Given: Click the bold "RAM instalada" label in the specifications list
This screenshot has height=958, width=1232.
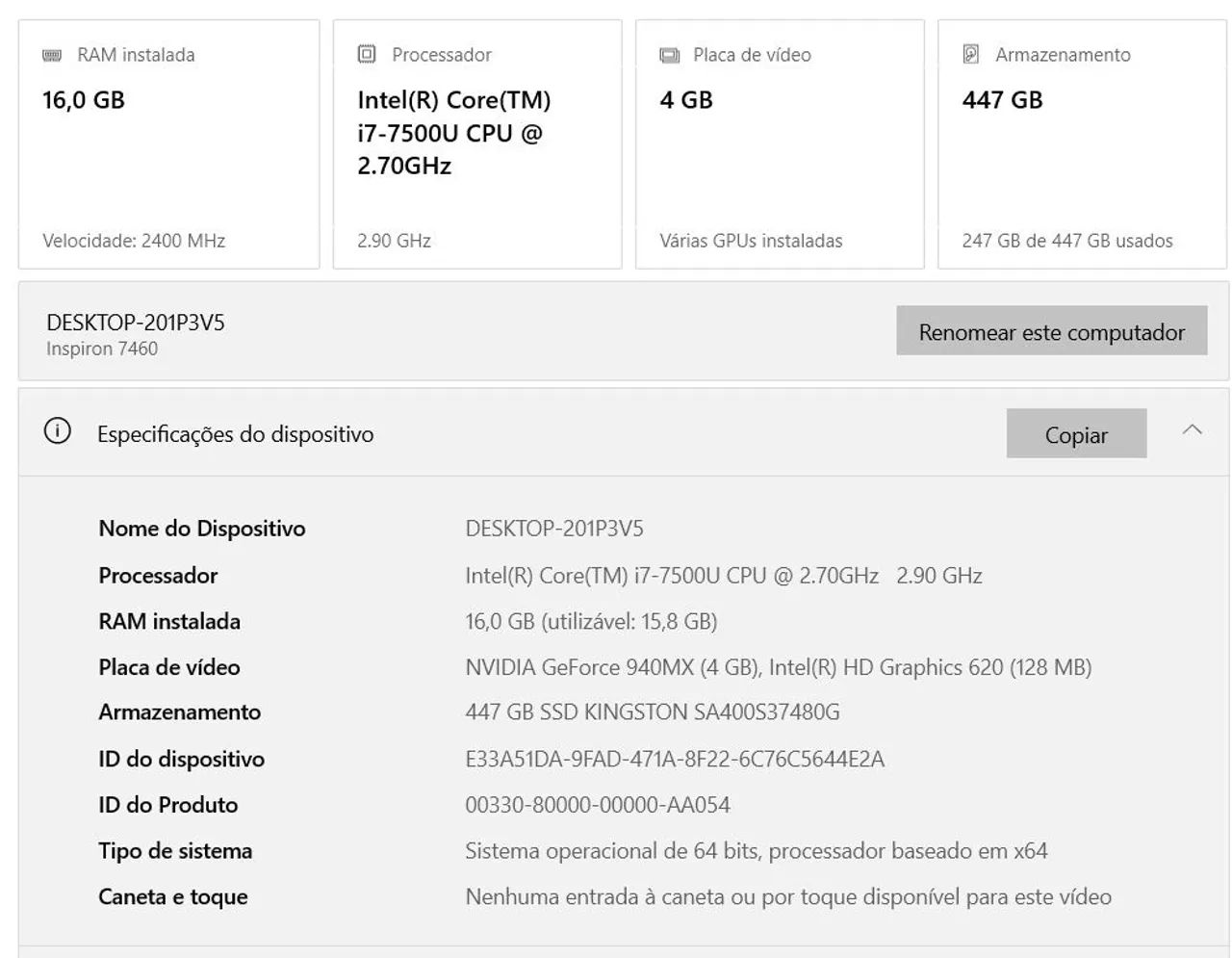Looking at the screenshot, I should point(169,621).
